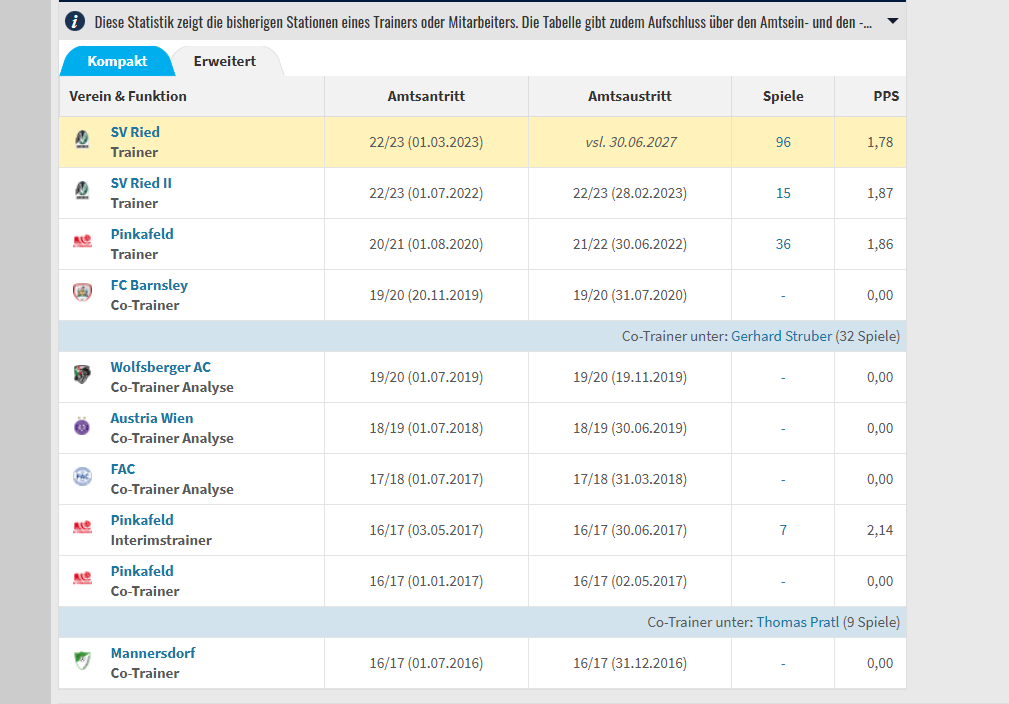Click the 15 games link for SV Ried II

(783, 193)
